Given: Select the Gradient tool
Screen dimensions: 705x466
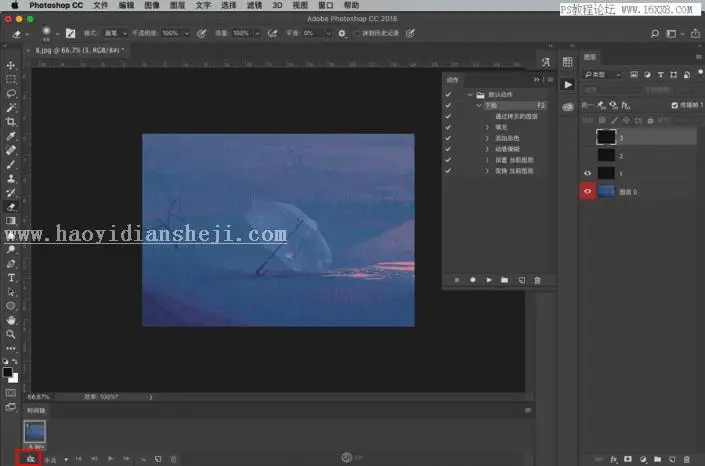Looking at the screenshot, I should (11, 221).
